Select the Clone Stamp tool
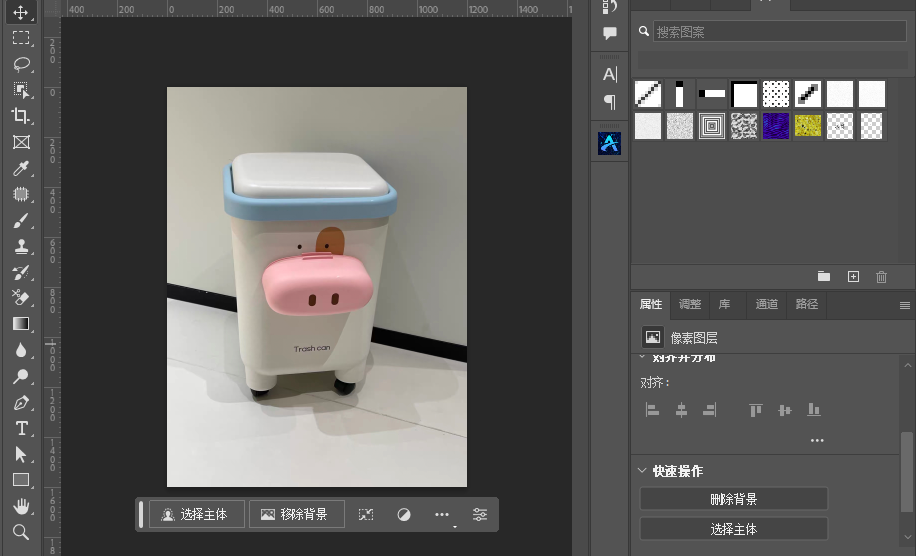Image resolution: width=916 pixels, height=556 pixels. (x=21, y=246)
